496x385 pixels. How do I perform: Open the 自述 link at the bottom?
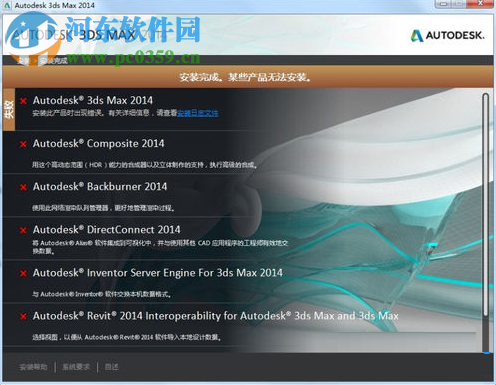coord(111,367)
